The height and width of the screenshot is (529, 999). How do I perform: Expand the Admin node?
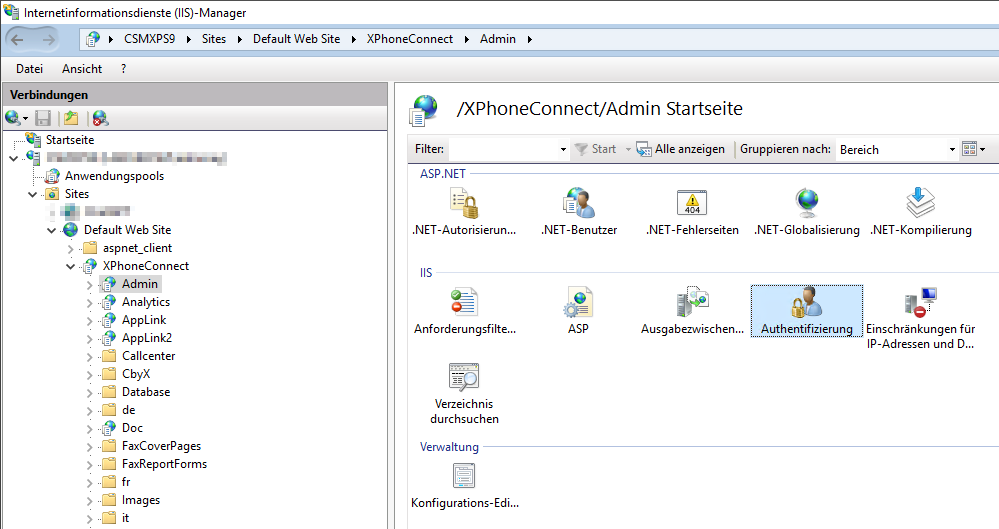(90, 285)
